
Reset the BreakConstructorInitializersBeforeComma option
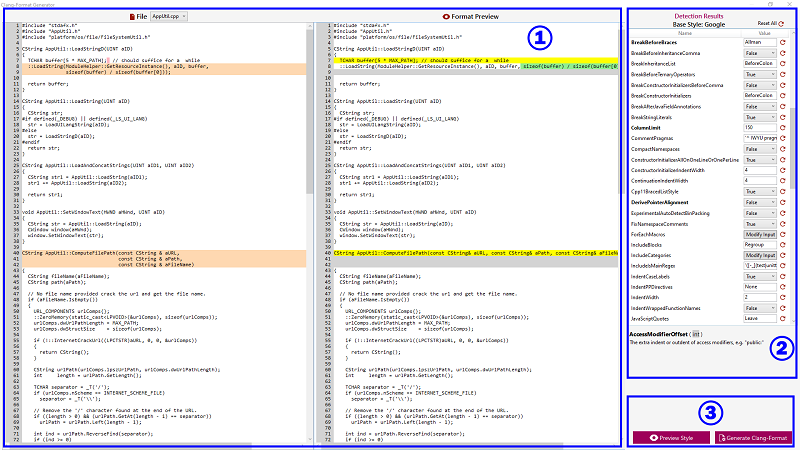tap(782, 85)
